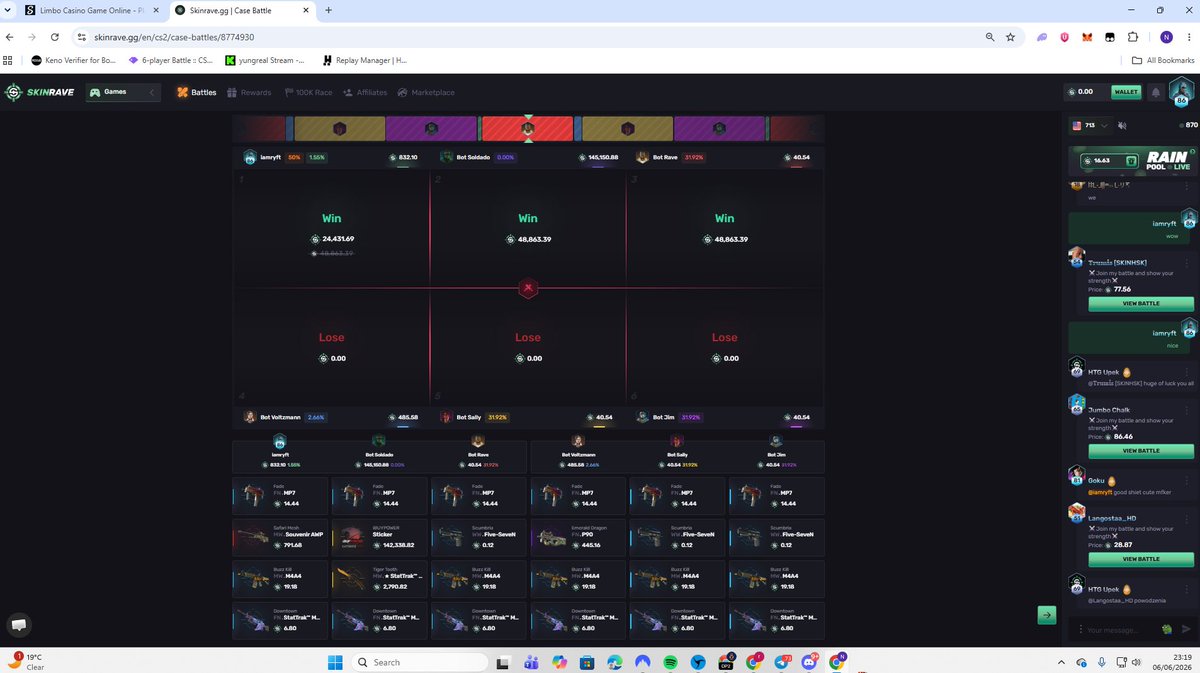Open the All Bookmarks folder
Image resolution: width=1200 pixels, height=673 pixels.
click(1163, 60)
